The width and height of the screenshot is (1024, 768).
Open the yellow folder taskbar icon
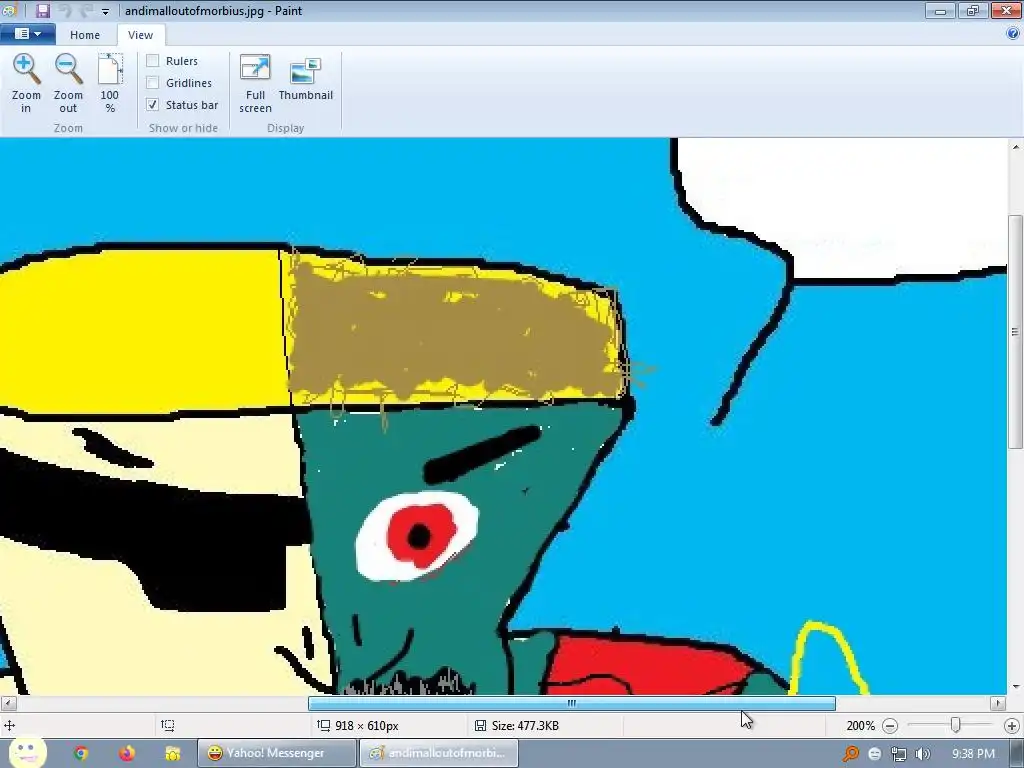[172, 754]
